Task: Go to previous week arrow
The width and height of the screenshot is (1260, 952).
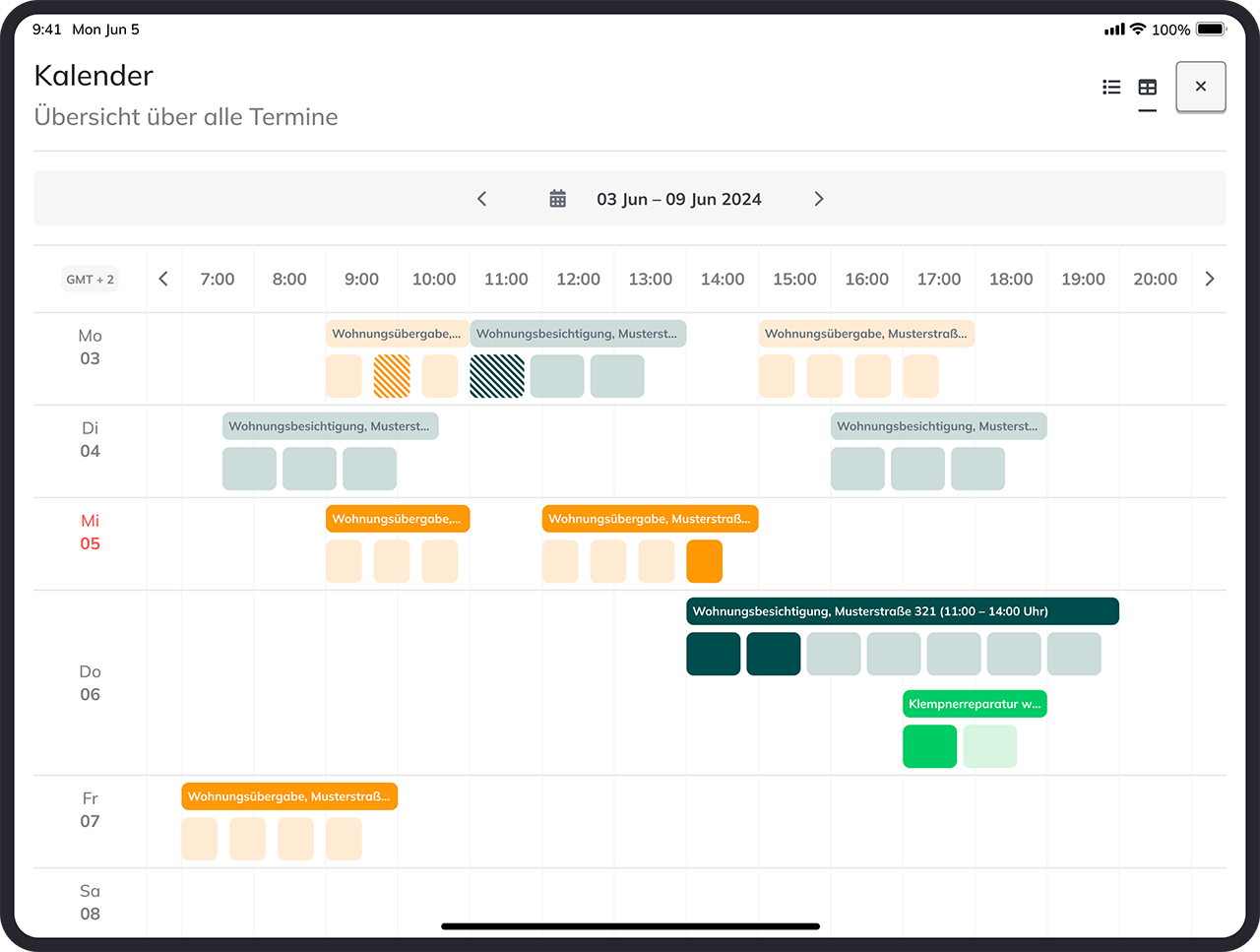Action: point(481,199)
